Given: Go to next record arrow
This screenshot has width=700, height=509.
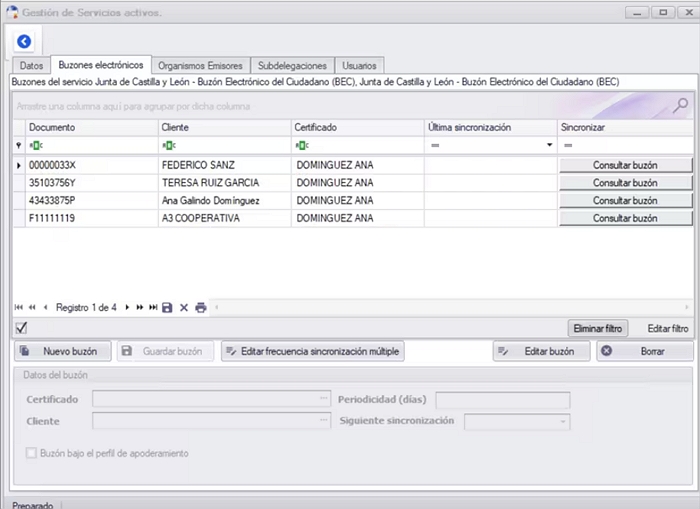Looking at the screenshot, I should pyautogui.click(x=127, y=307).
